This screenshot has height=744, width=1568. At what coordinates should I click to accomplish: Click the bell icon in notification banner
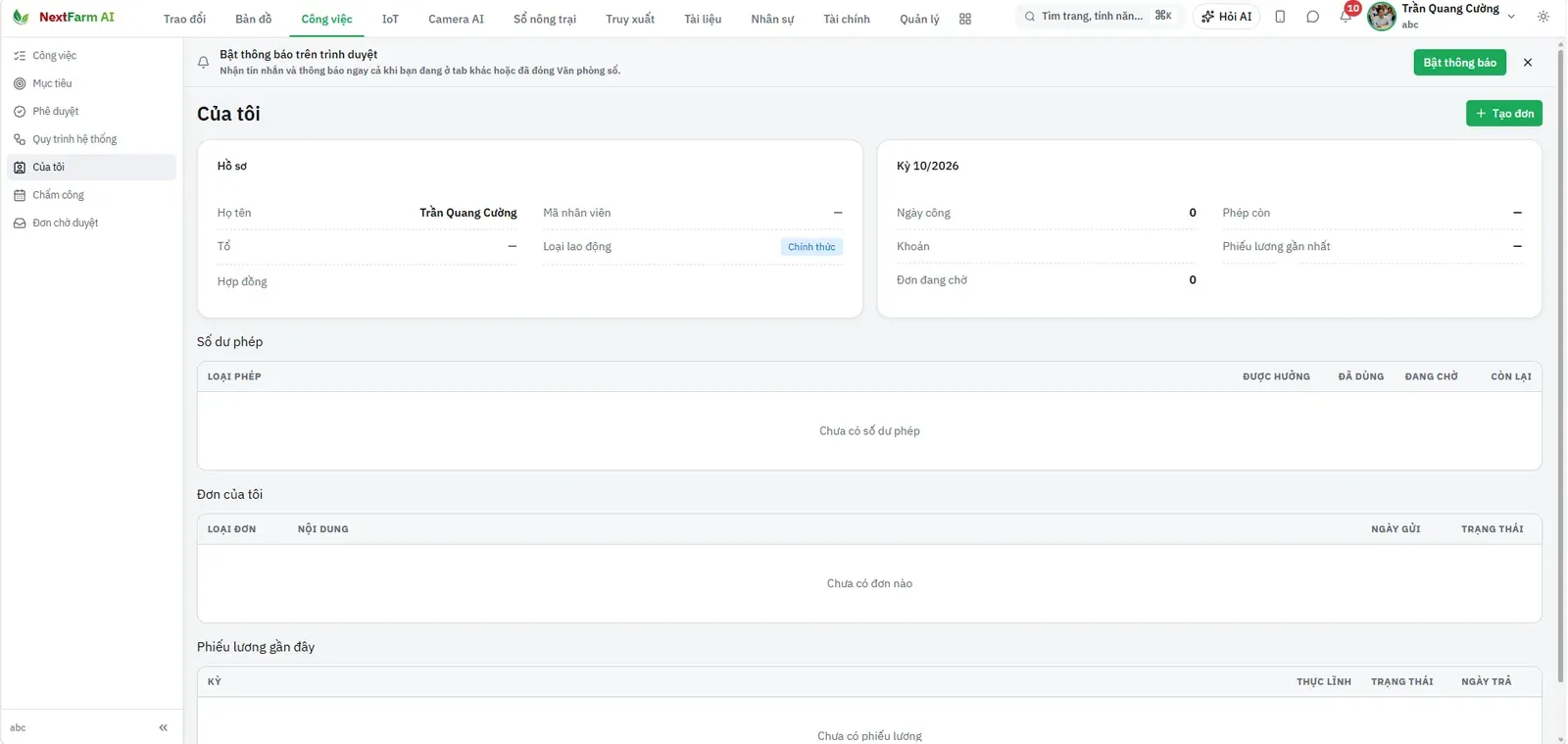click(203, 62)
